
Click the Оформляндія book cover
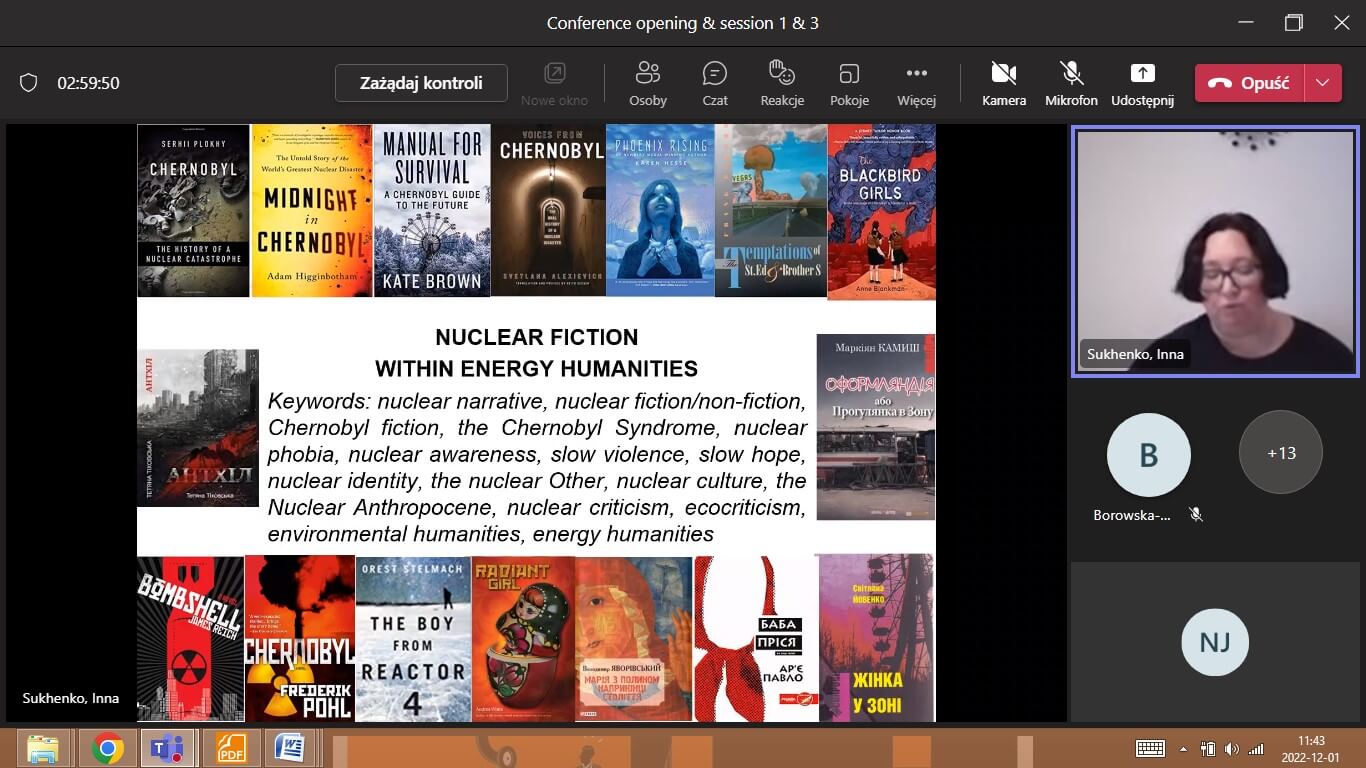(876, 427)
